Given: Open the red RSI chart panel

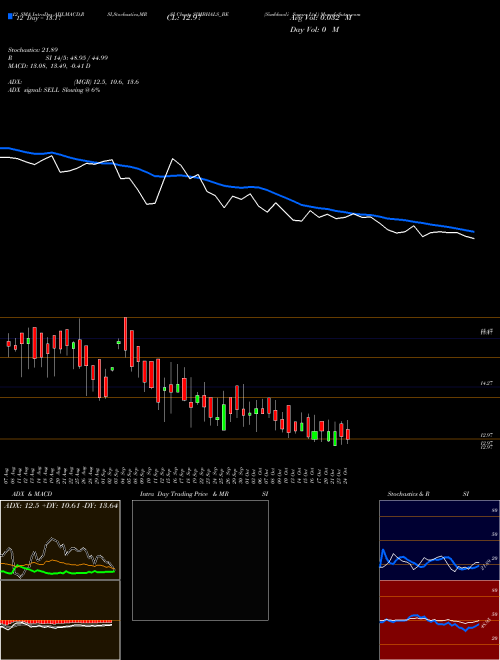Looking at the screenshot, I should (x=439, y=620).
